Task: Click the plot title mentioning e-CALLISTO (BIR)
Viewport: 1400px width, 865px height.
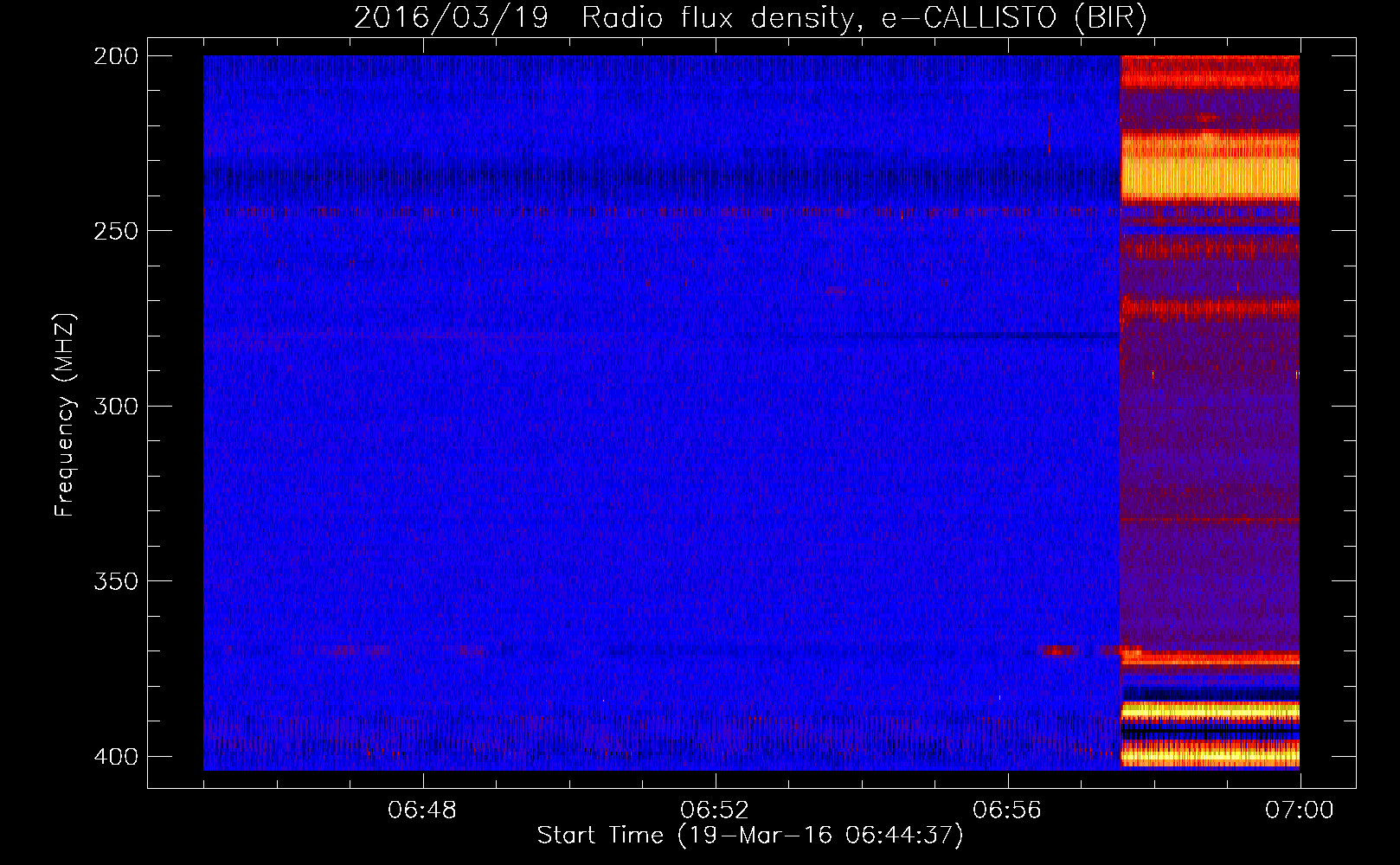Action: pos(750,17)
